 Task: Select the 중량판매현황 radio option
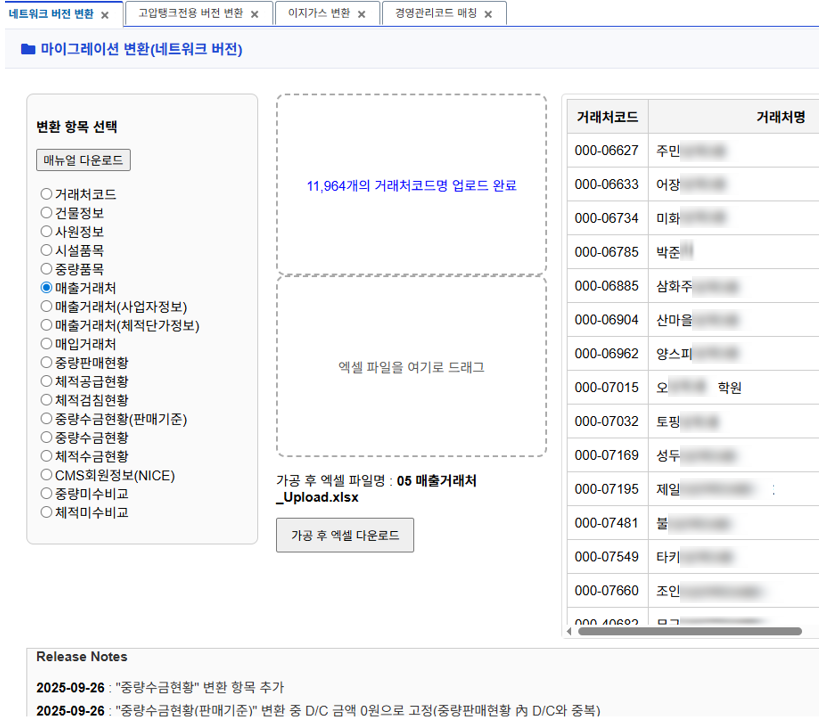pos(46,363)
